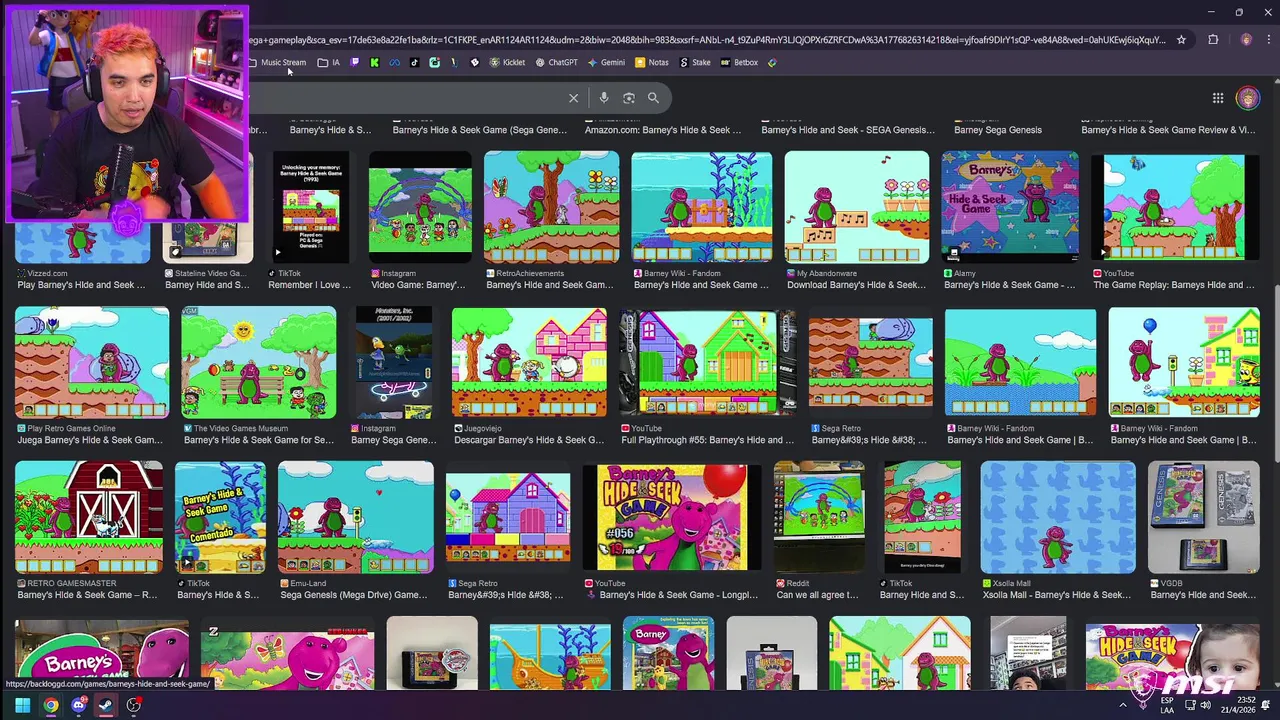
Task: Open the Google account profile picture
Action: tap(1247, 98)
